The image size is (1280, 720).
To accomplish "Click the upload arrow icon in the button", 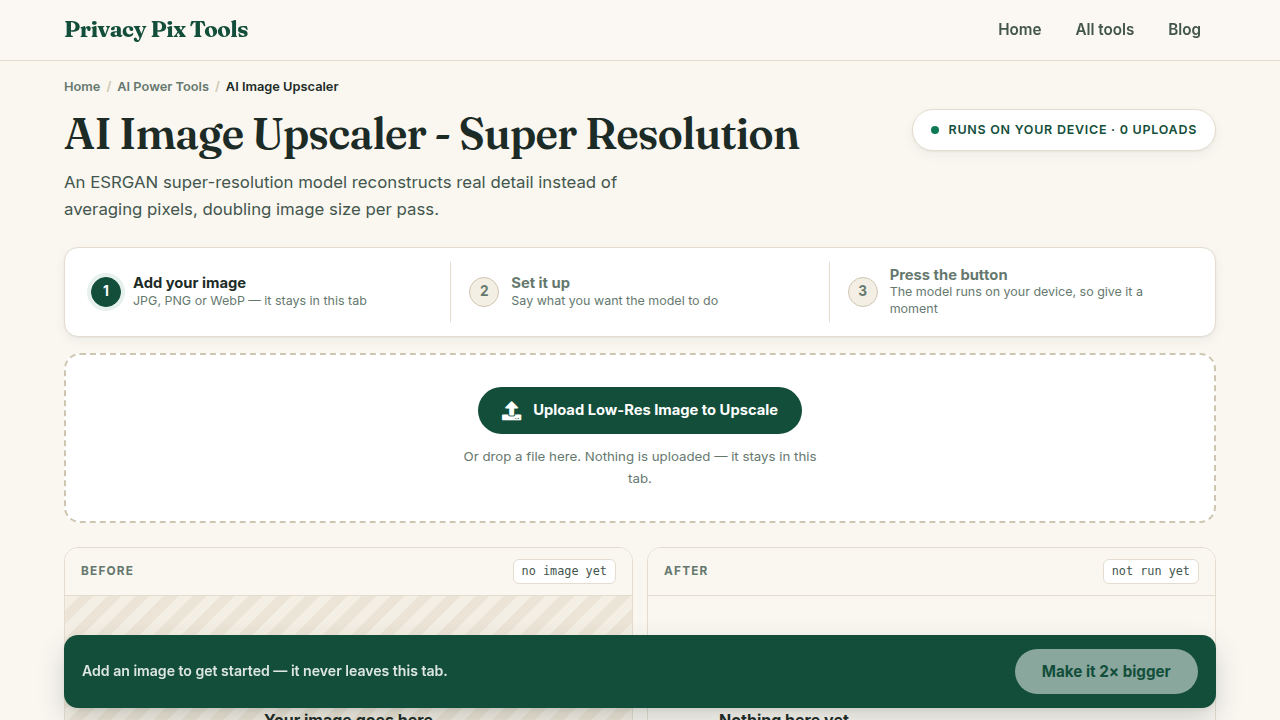I will (512, 410).
